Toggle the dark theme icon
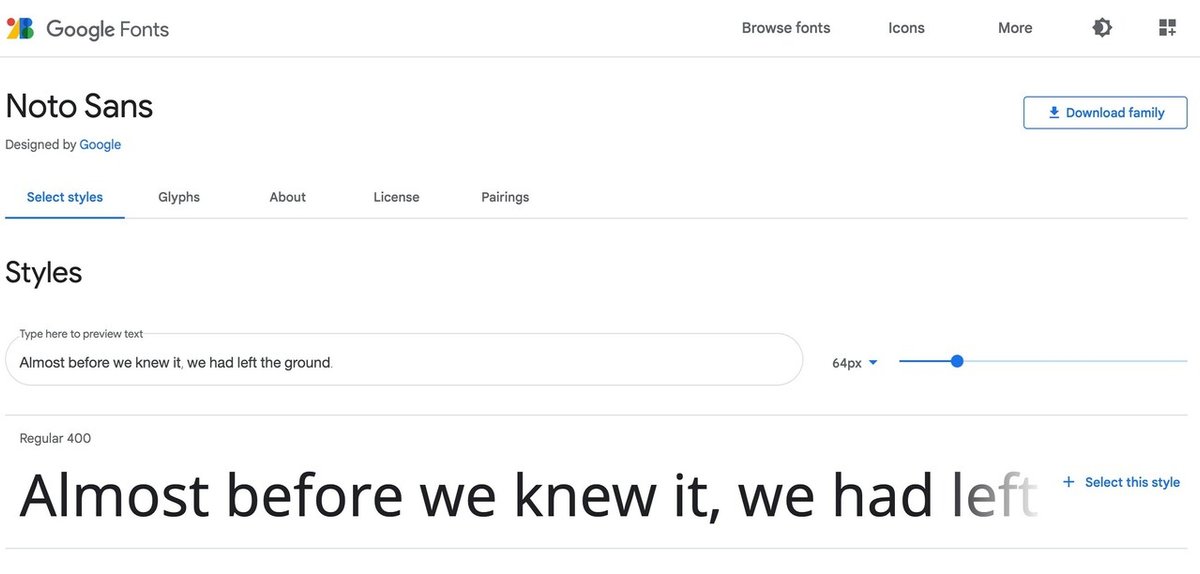 point(1102,28)
